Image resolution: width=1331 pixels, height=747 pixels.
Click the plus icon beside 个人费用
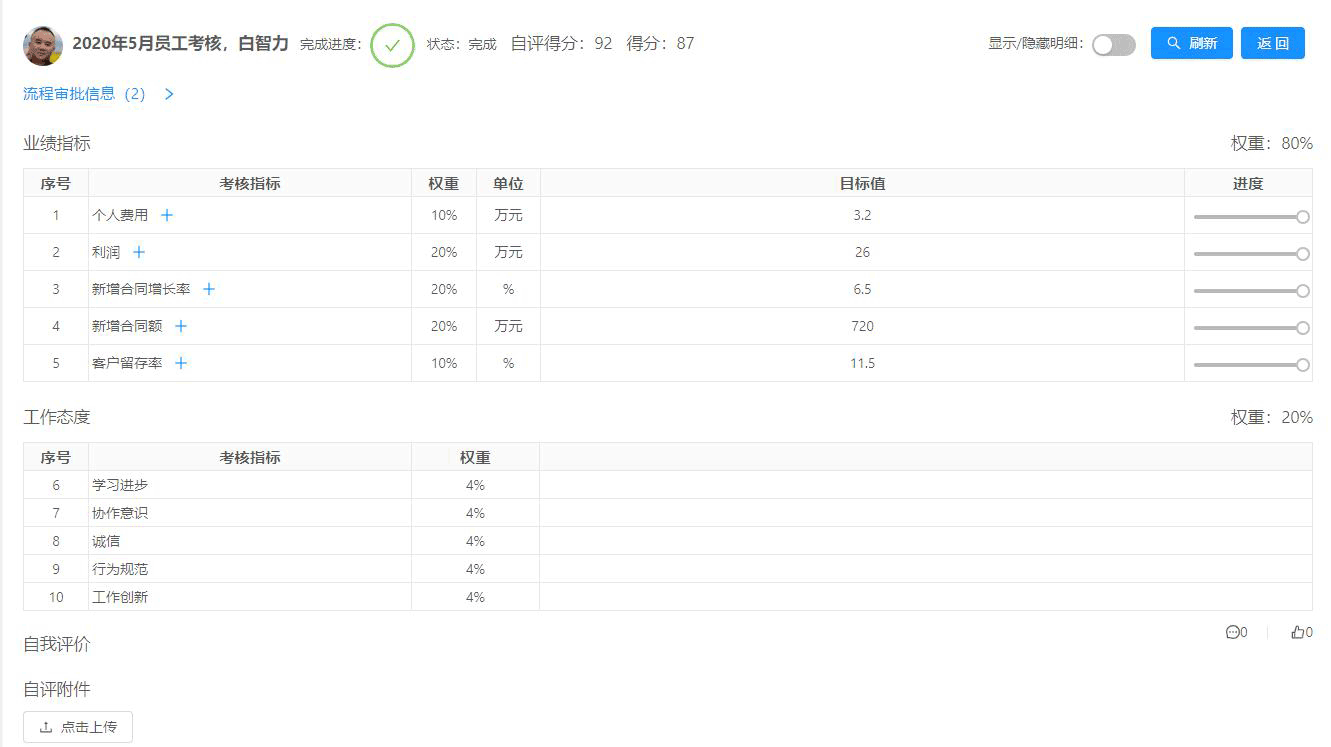[167, 215]
